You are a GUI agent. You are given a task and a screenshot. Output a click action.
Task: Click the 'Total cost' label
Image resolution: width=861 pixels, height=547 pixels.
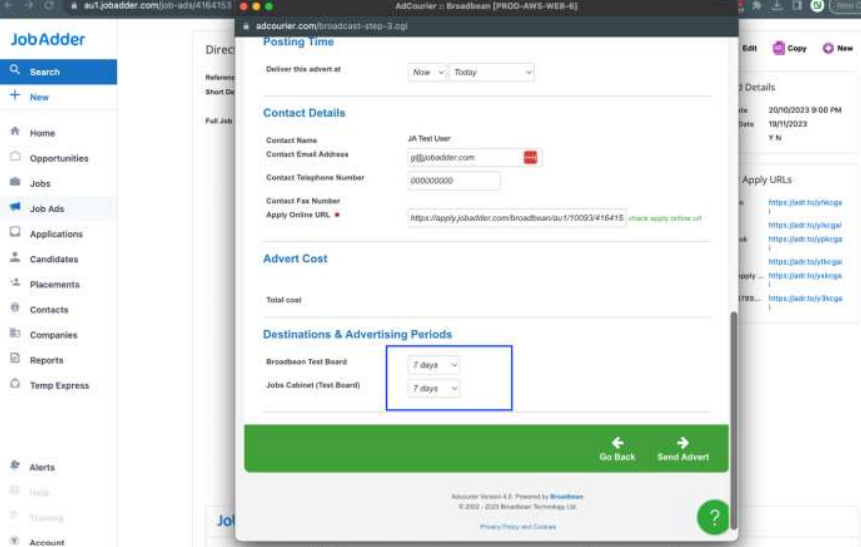(283, 300)
